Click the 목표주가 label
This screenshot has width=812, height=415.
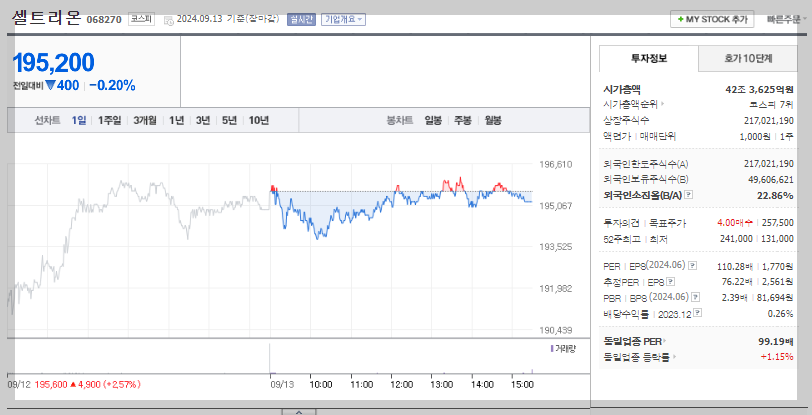668,223
